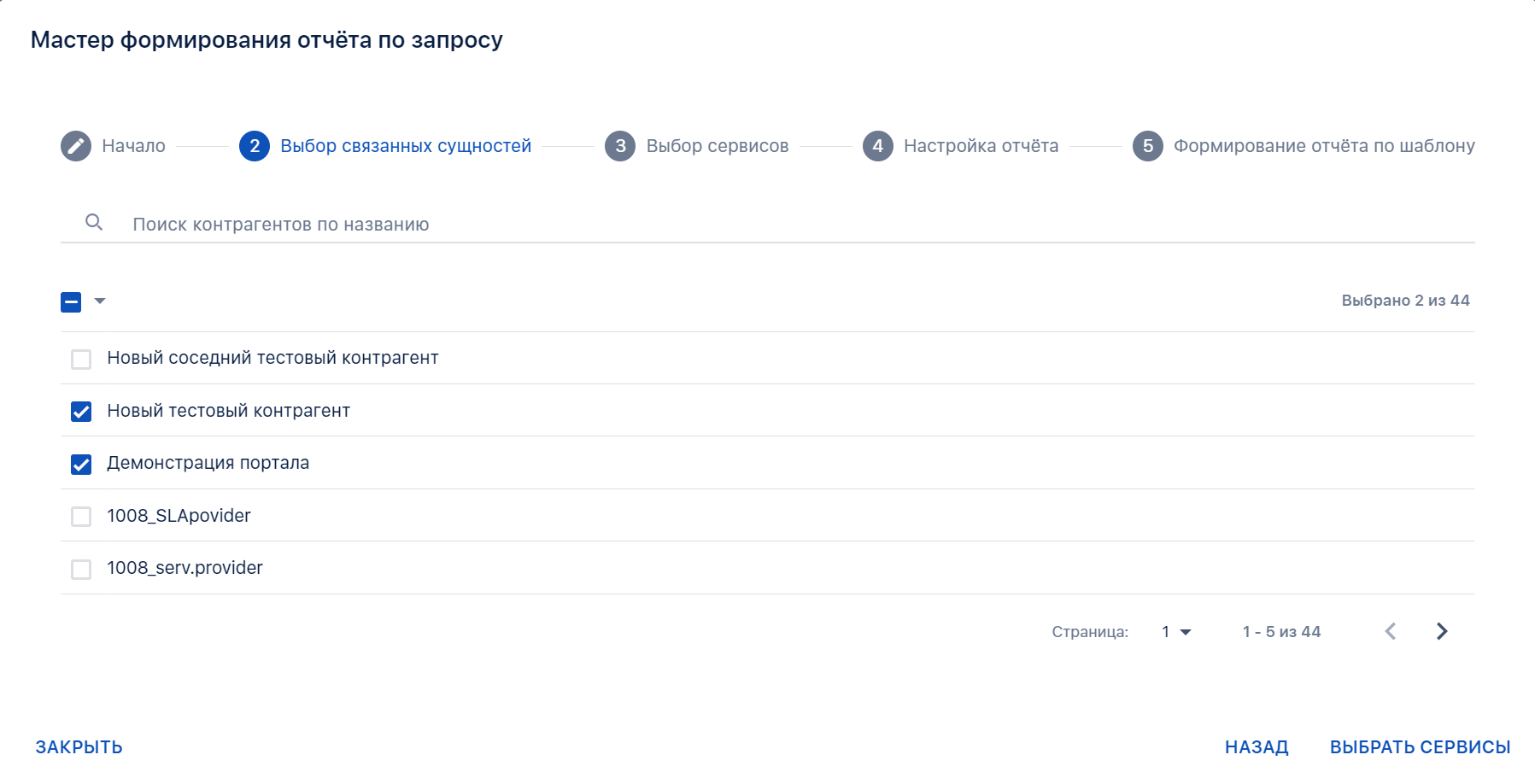Screen dimensions: 1535x784
Task: Click the ВЫБРАТЬ СЕРВИСЫ button
Action: point(1420,747)
